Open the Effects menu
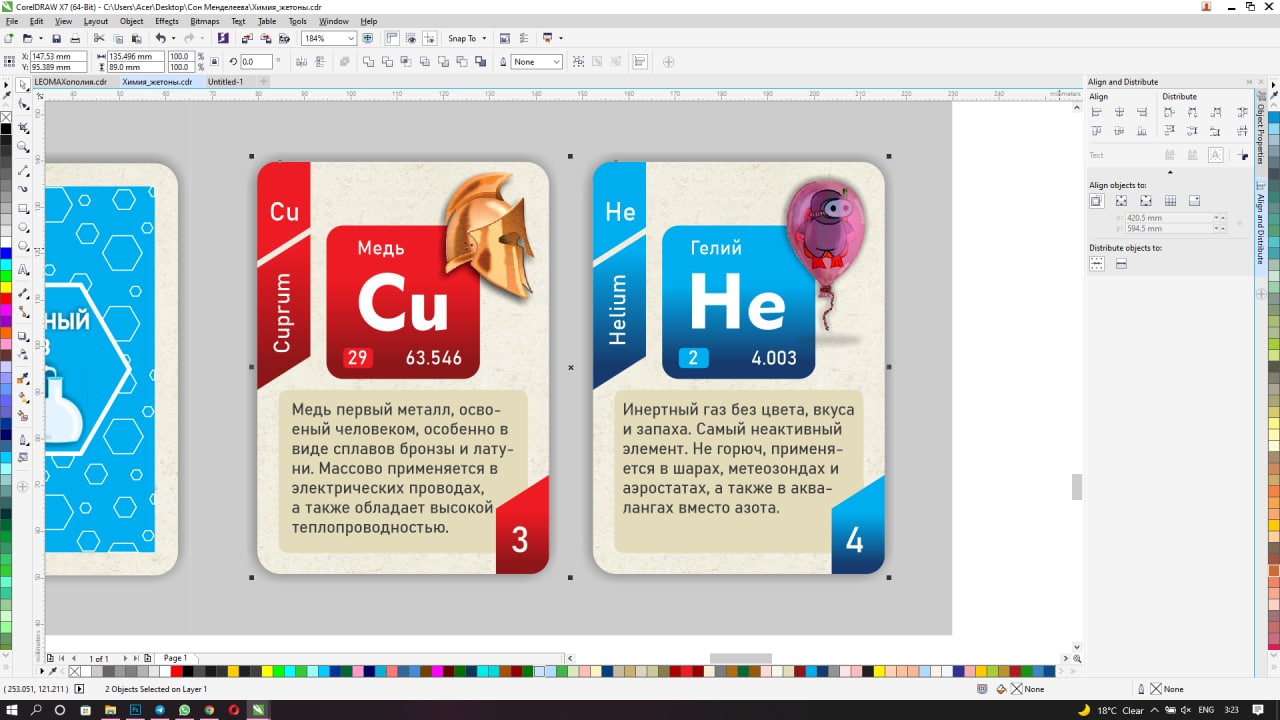1280x720 pixels. pyautogui.click(x=167, y=21)
